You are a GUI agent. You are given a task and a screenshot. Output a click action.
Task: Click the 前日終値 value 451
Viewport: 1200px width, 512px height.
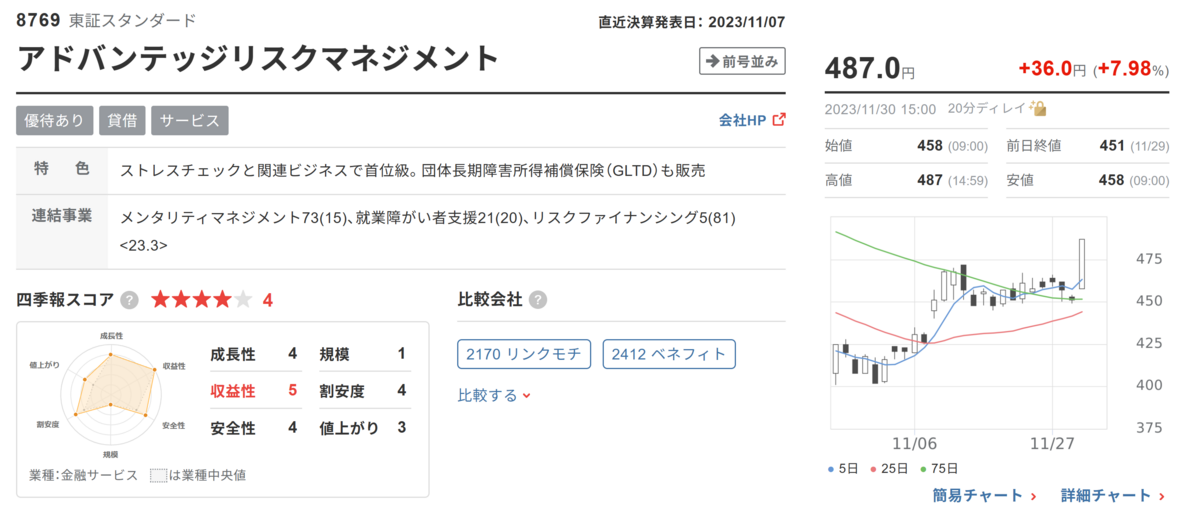pos(1112,146)
